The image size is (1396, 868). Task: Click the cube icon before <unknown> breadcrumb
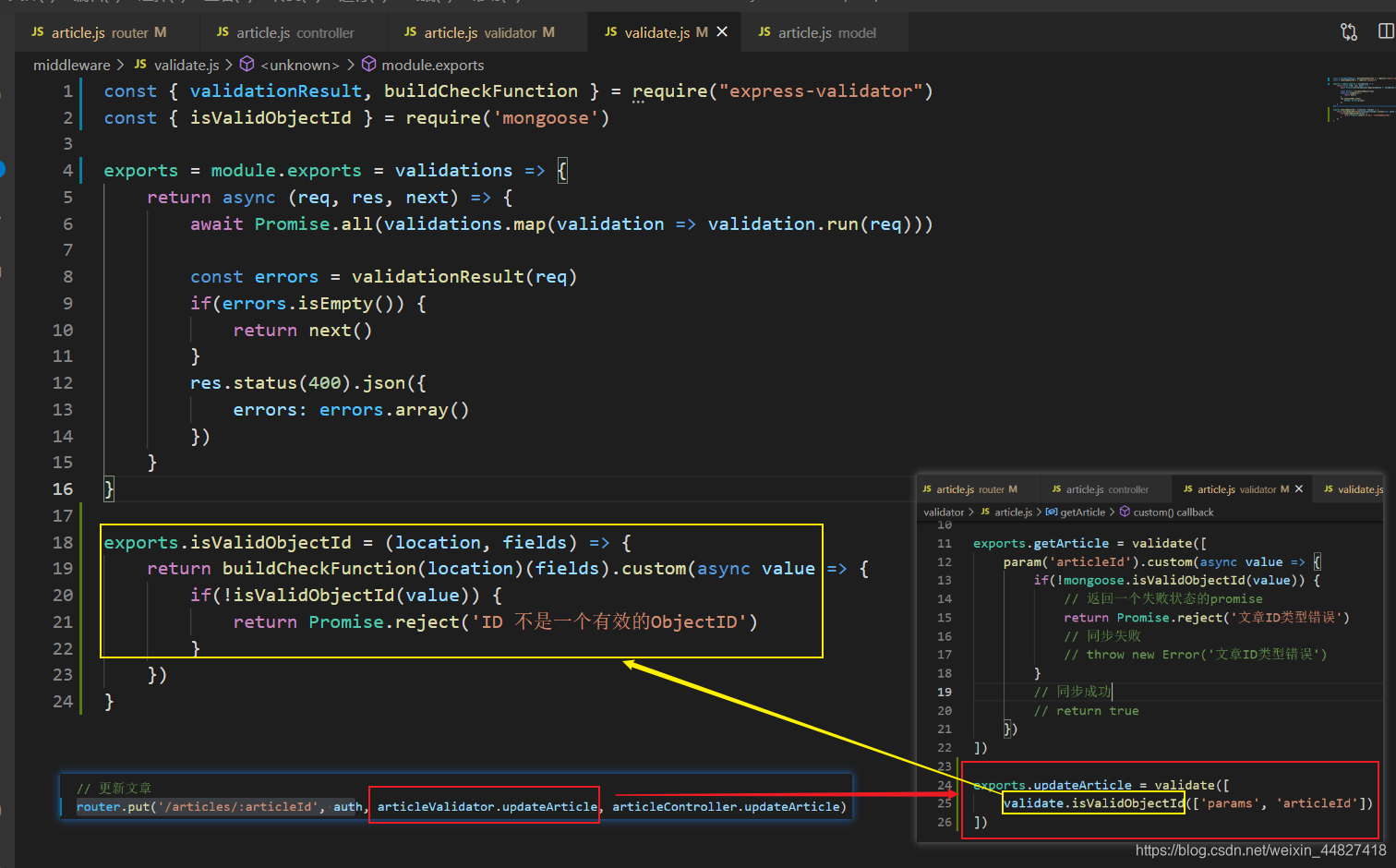coord(247,64)
